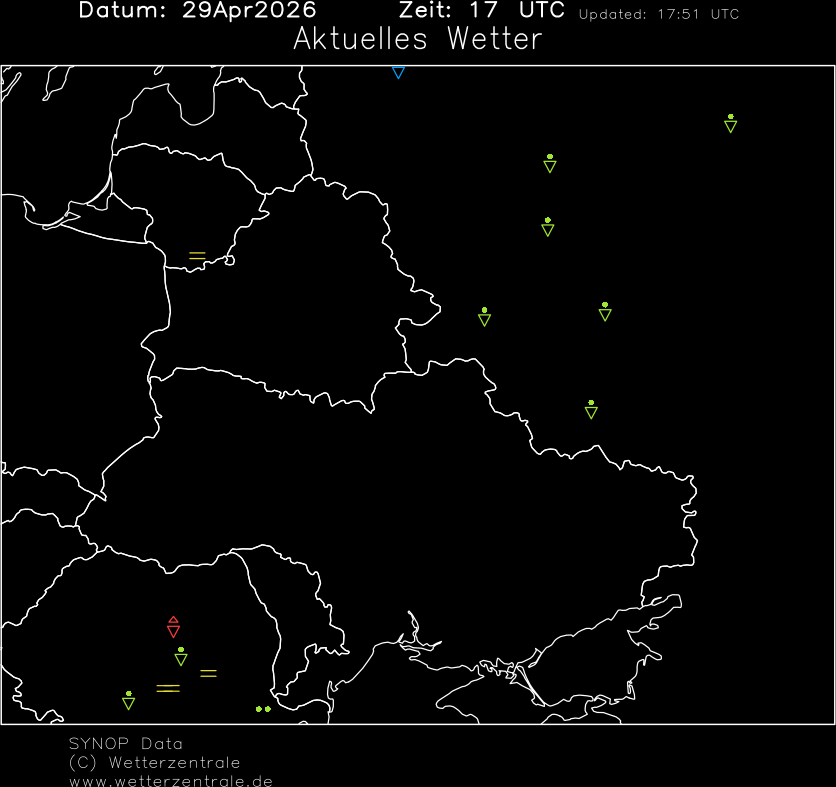836x787 pixels.
Task: Open the www.wetterzentrale.de link
Action: click(170, 780)
